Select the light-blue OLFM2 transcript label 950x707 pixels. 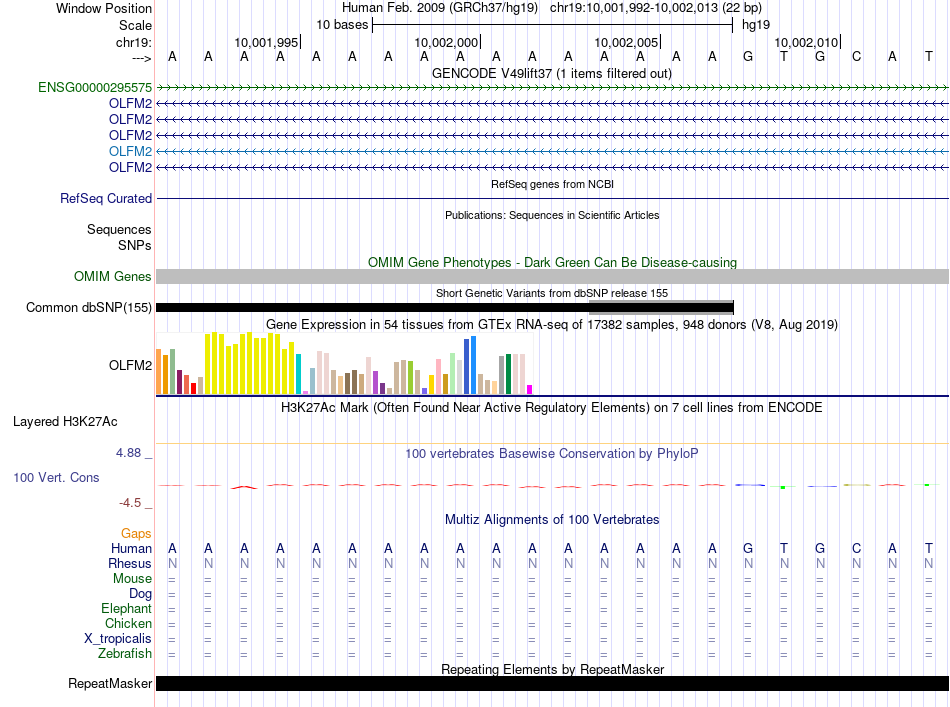pyautogui.click(x=130, y=151)
